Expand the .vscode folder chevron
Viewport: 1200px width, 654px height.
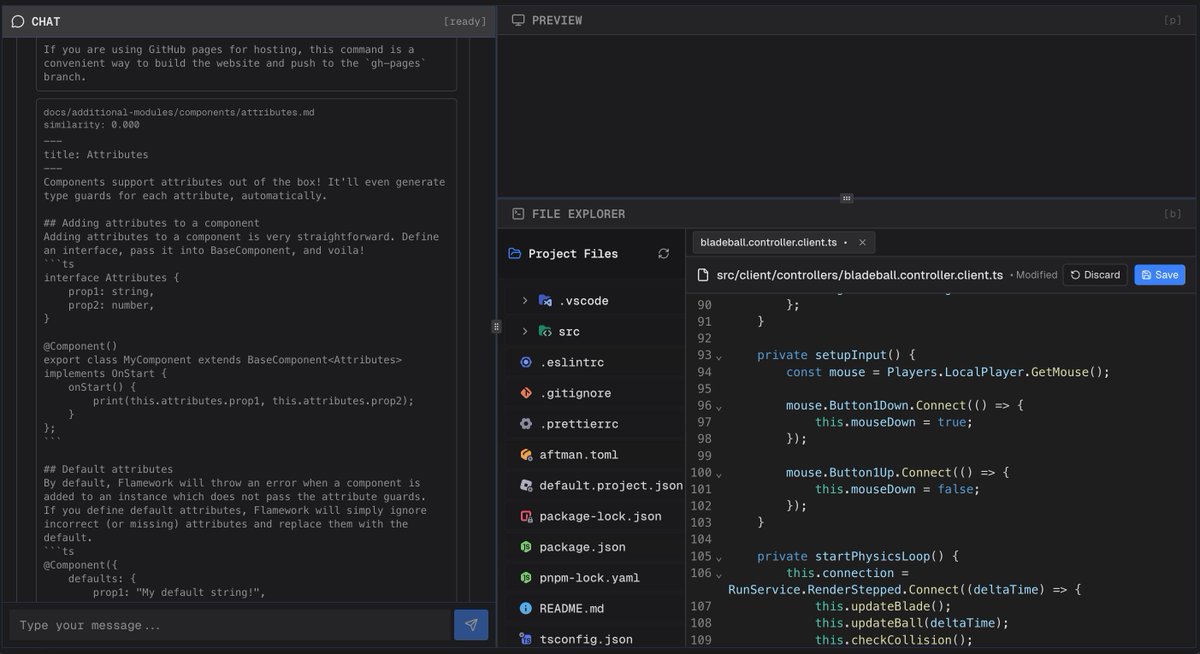pos(525,301)
